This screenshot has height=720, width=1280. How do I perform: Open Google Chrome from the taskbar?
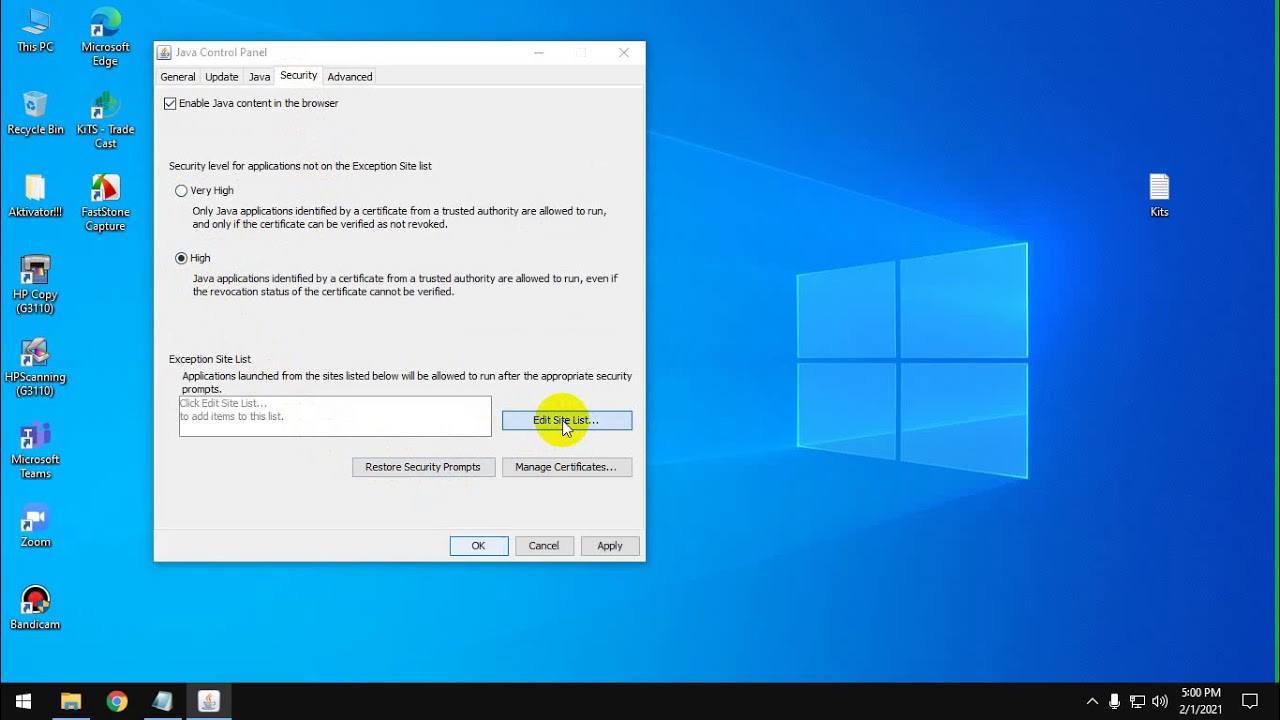tap(117, 701)
